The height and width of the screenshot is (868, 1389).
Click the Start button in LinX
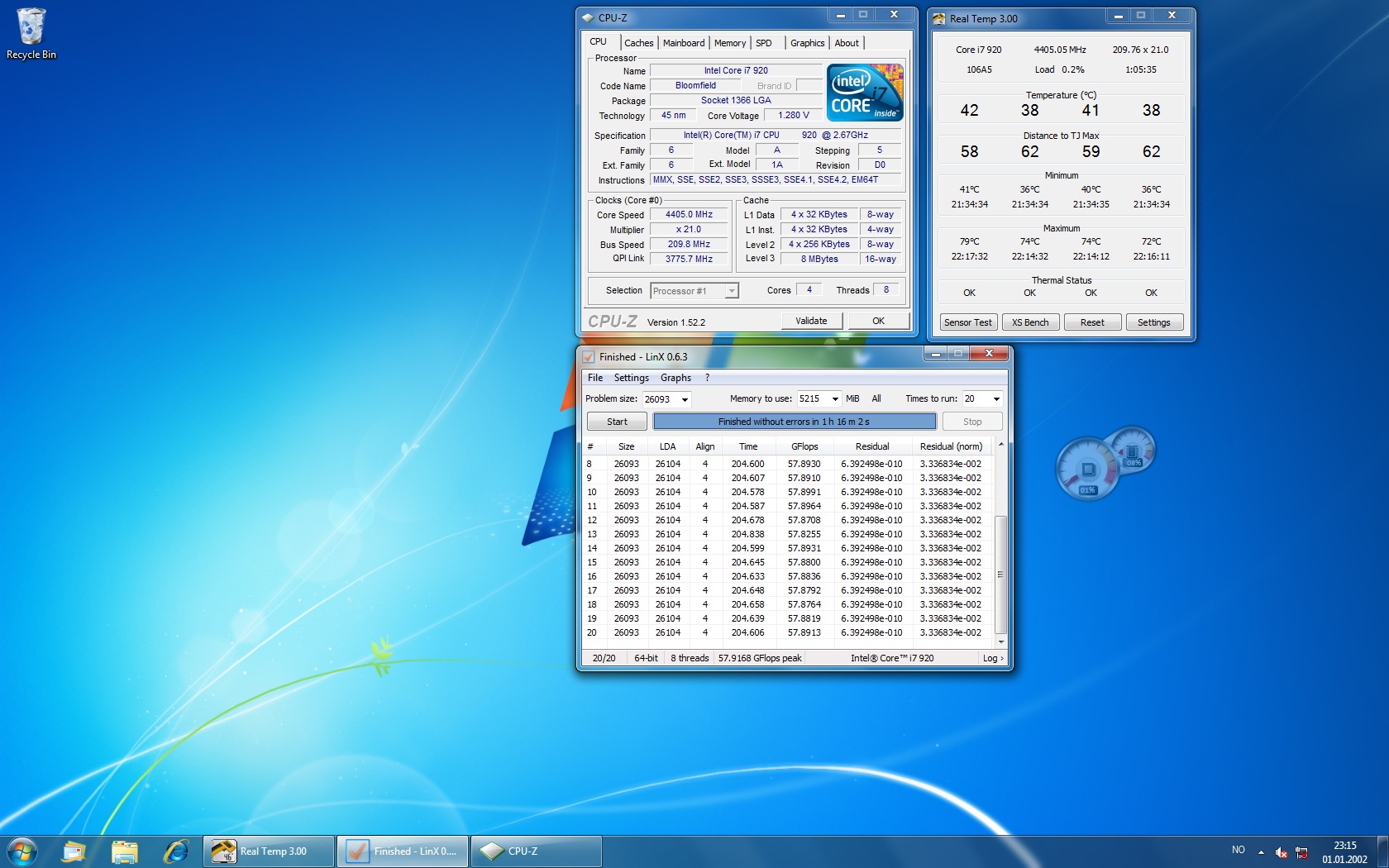(617, 422)
